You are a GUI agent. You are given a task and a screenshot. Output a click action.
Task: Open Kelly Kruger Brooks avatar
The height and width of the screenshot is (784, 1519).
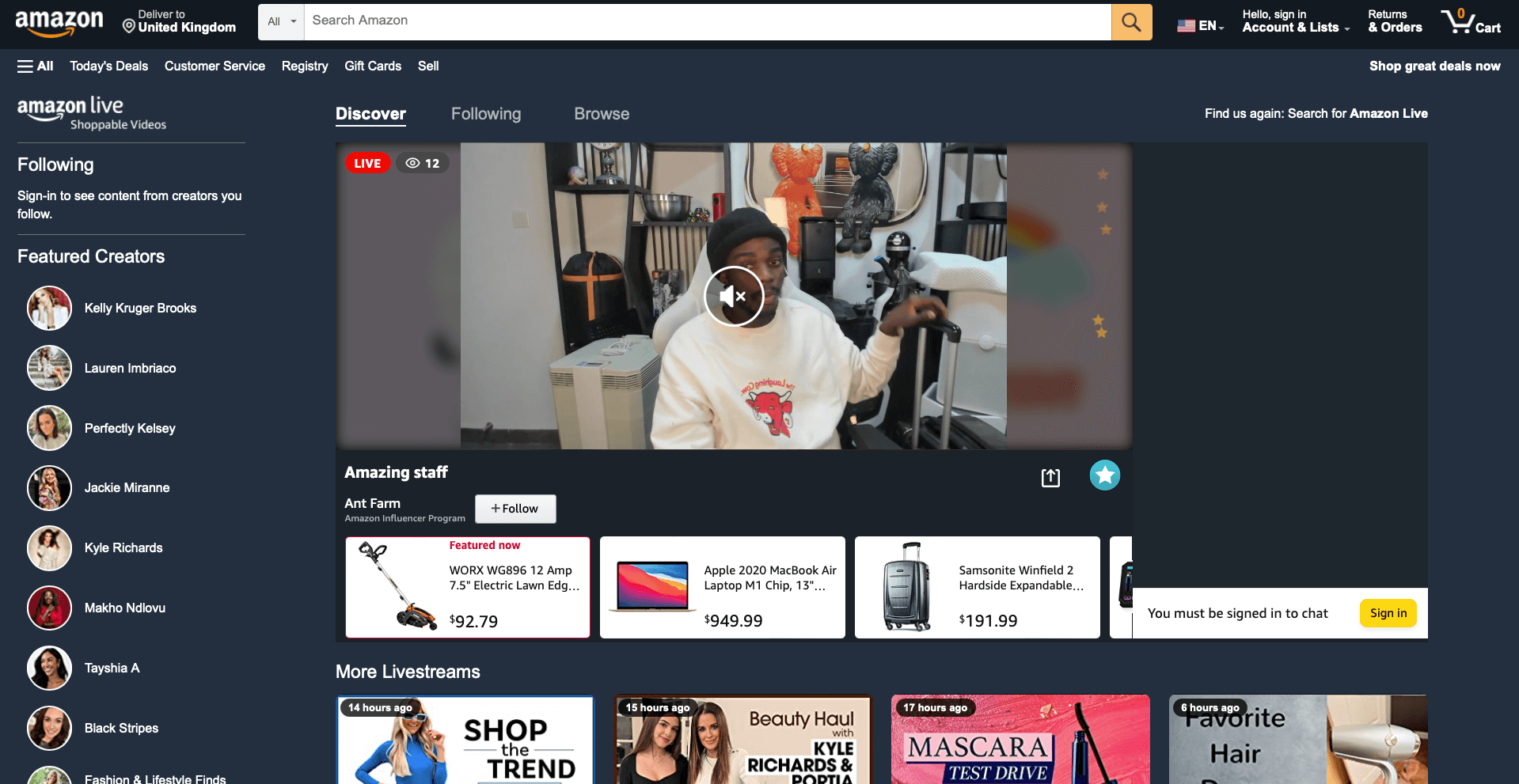point(49,308)
